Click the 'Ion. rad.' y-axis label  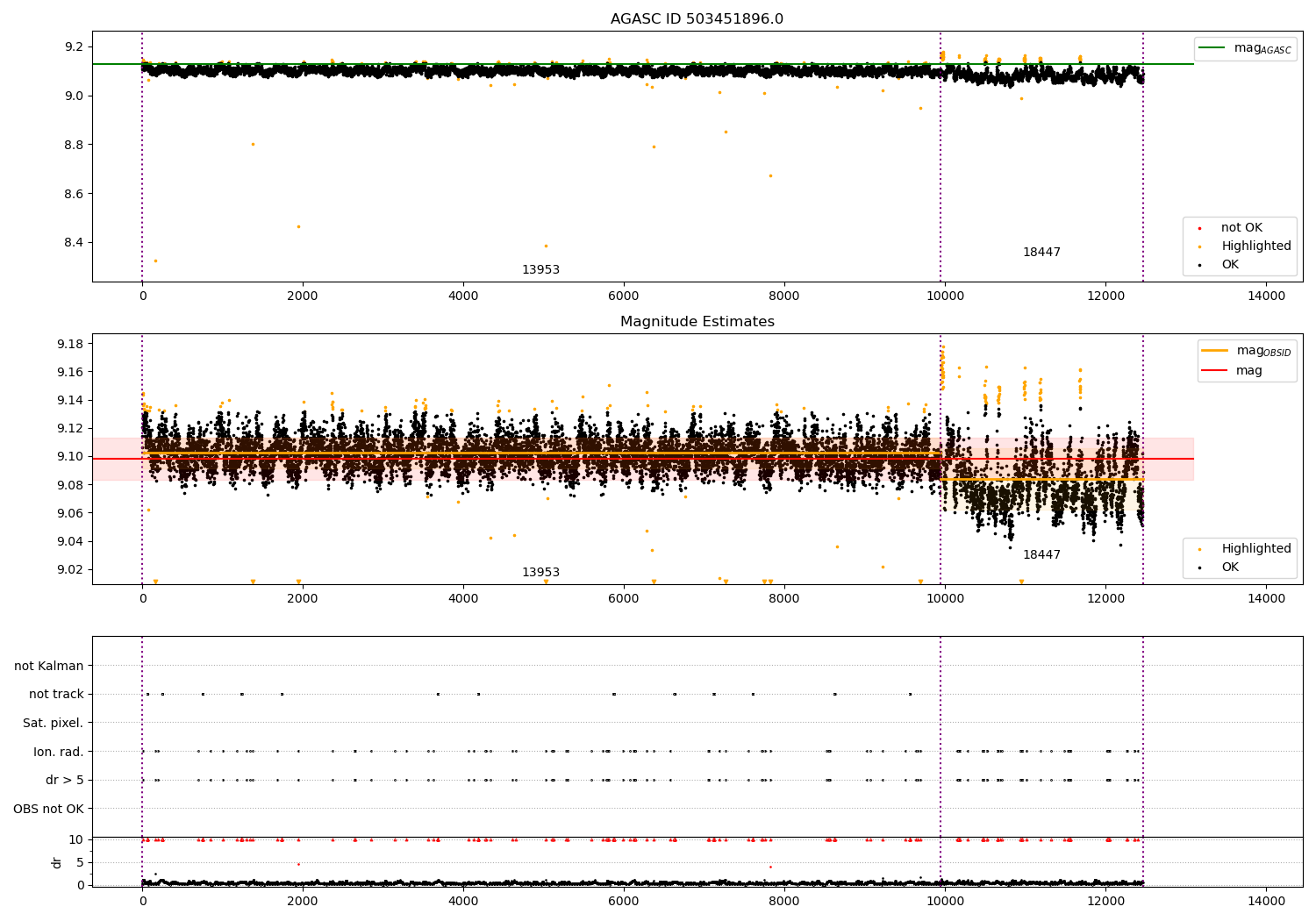59,753
